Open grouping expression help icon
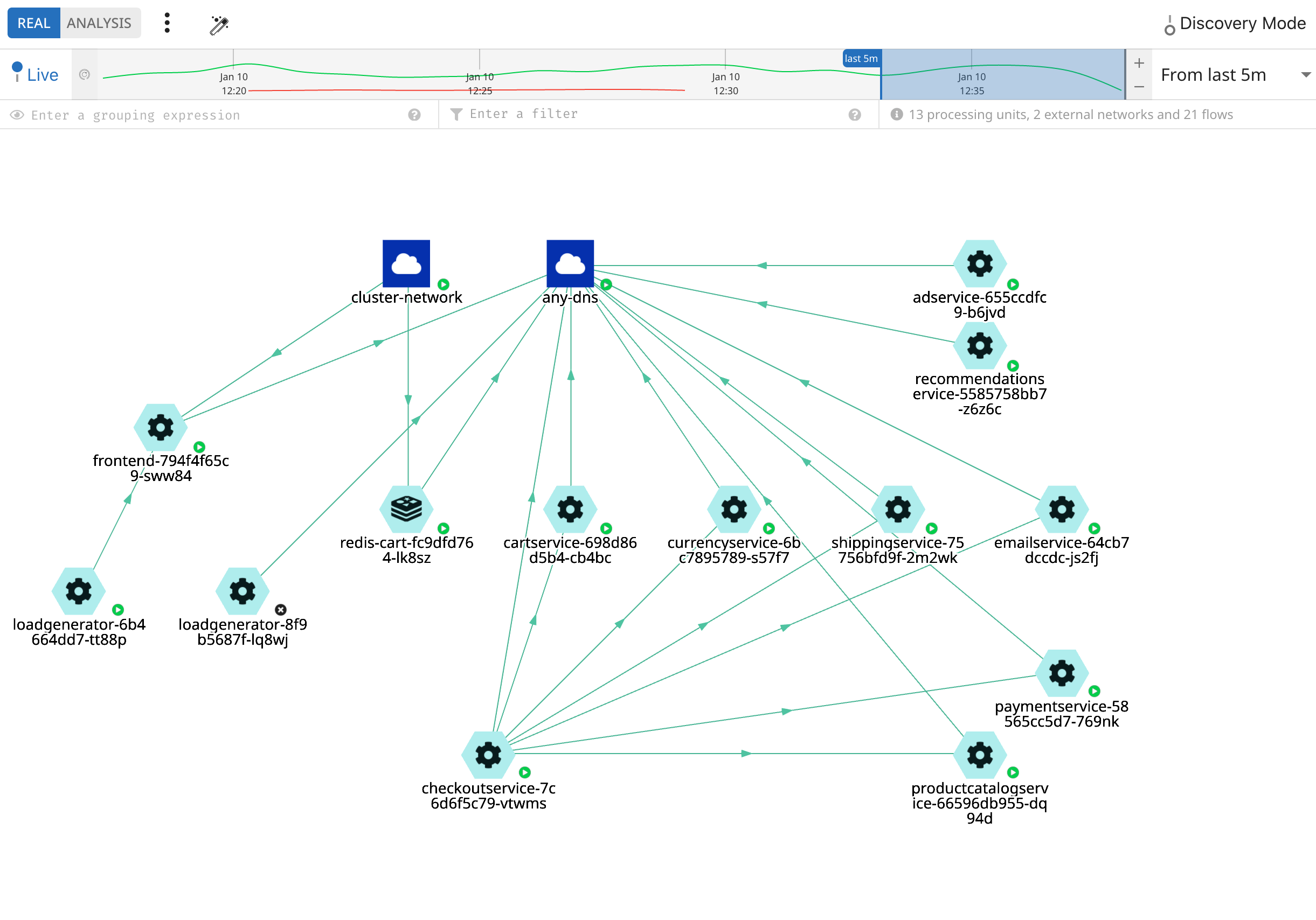This screenshot has height=920, width=1316. click(414, 115)
